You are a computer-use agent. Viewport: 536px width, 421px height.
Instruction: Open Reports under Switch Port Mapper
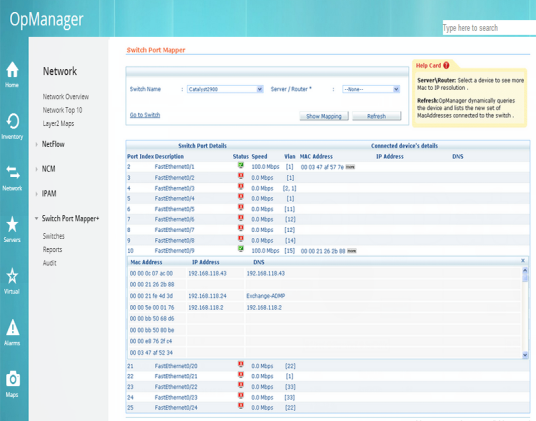(52, 249)
